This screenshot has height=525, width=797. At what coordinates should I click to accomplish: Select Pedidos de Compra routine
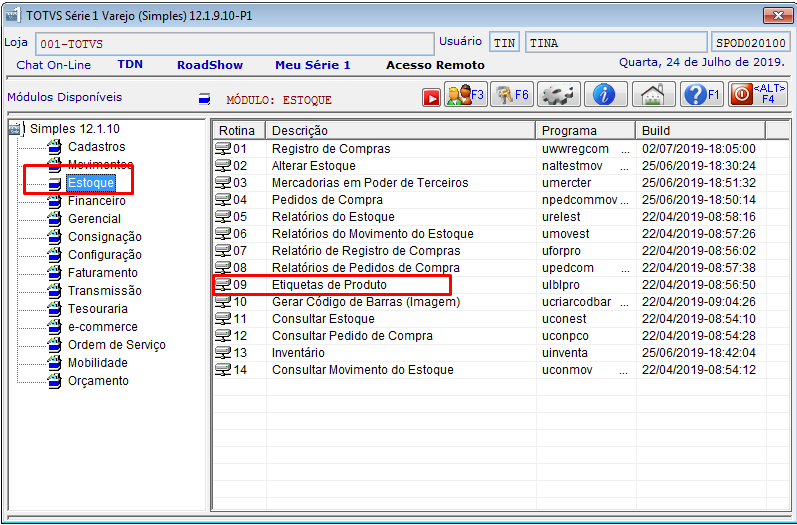(x=327, y=200)
